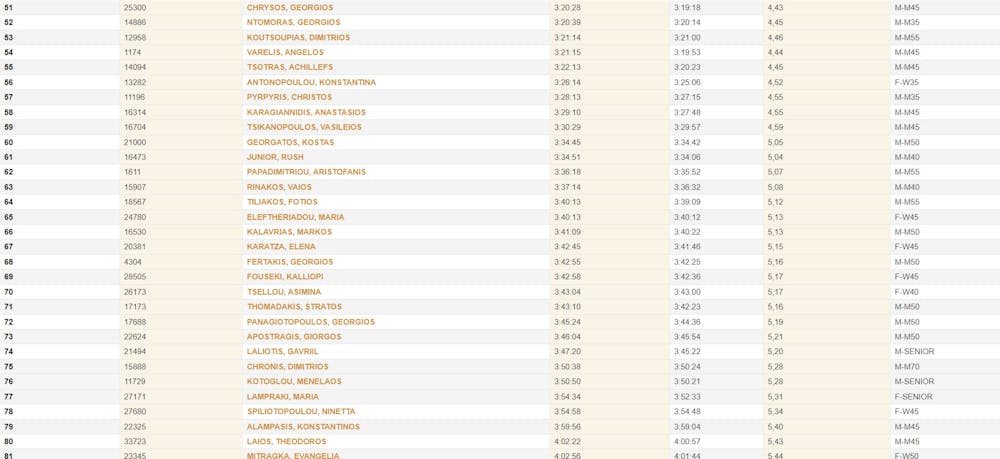Select JUNIOR, RUSH runner link

click(x=275, y=157)
